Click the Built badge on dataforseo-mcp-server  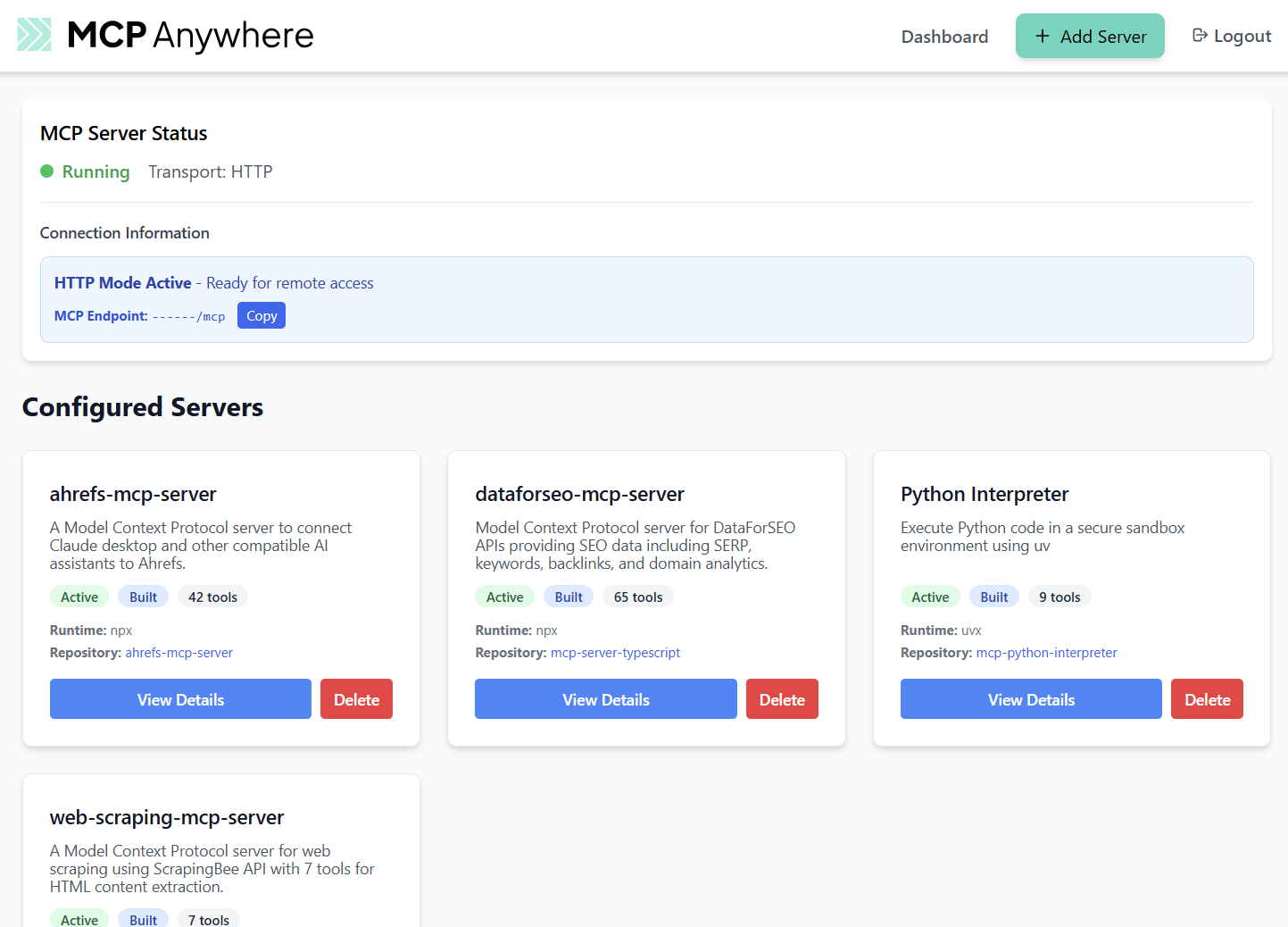coord(569,597)
